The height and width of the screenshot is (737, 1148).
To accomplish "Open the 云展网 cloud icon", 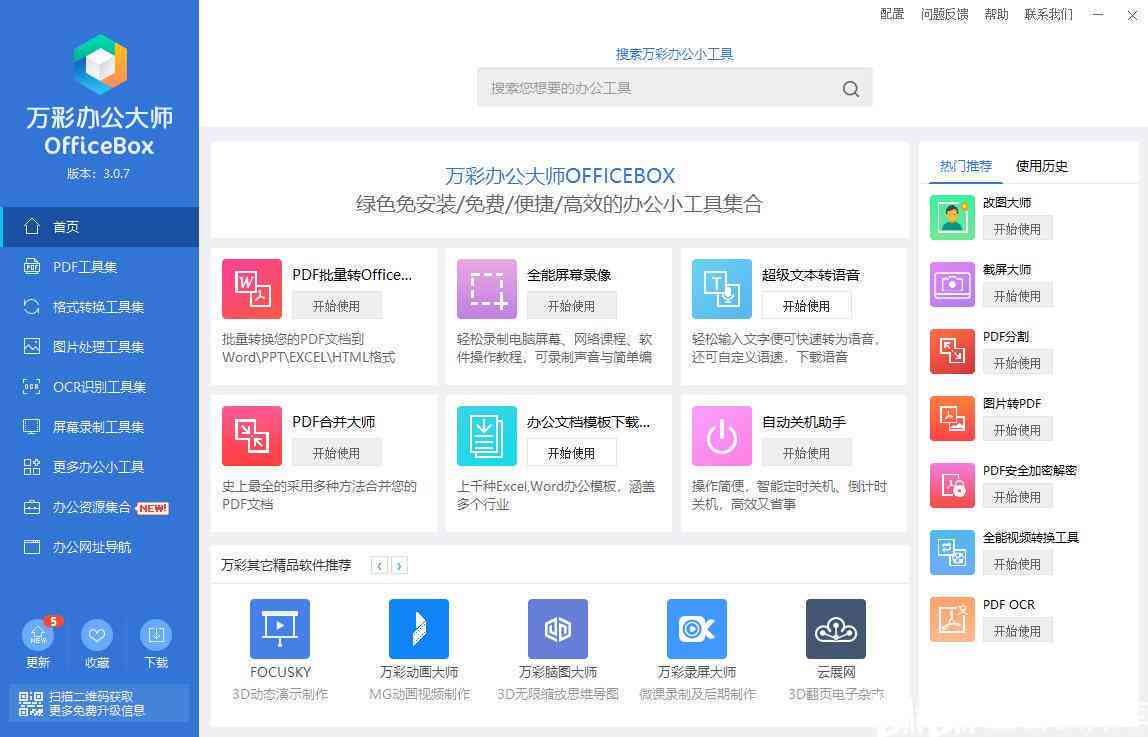I will pos(836,629).
